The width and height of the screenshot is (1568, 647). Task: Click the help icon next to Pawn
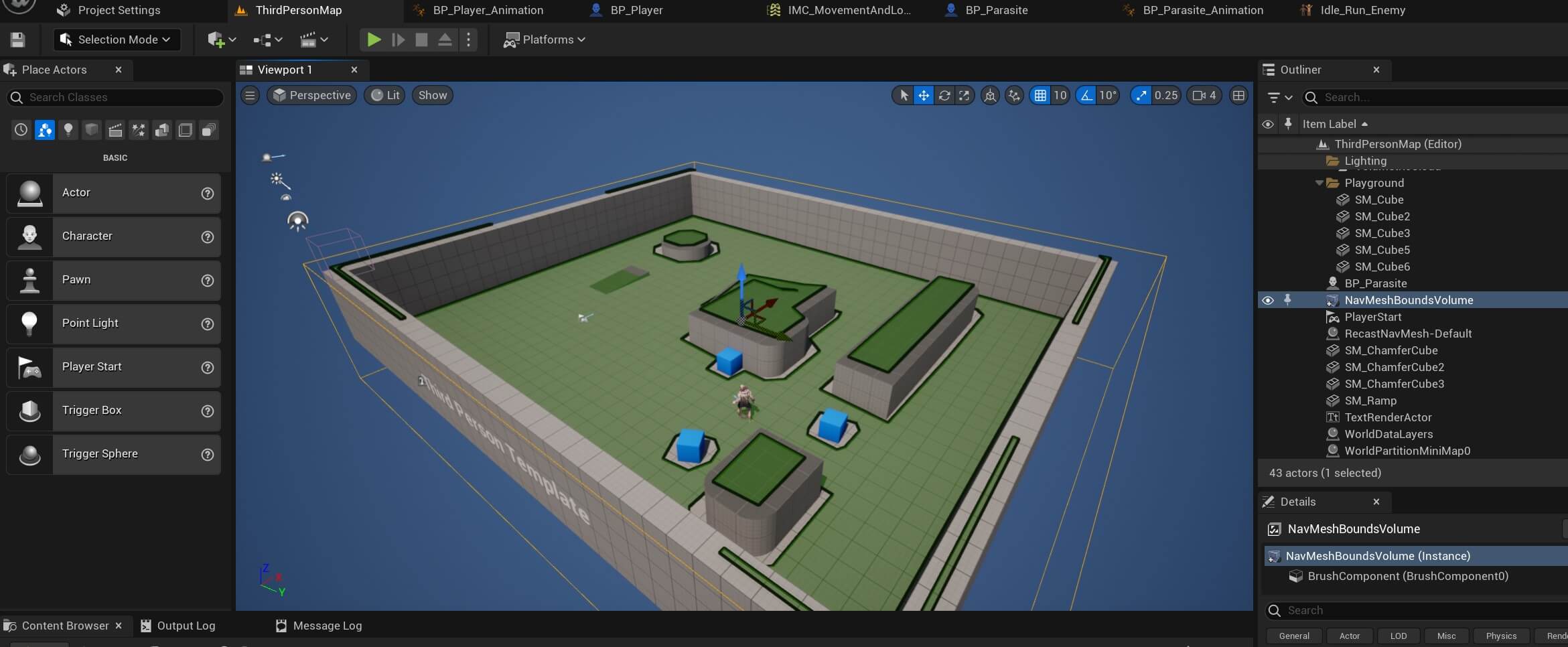pos(208,281)
